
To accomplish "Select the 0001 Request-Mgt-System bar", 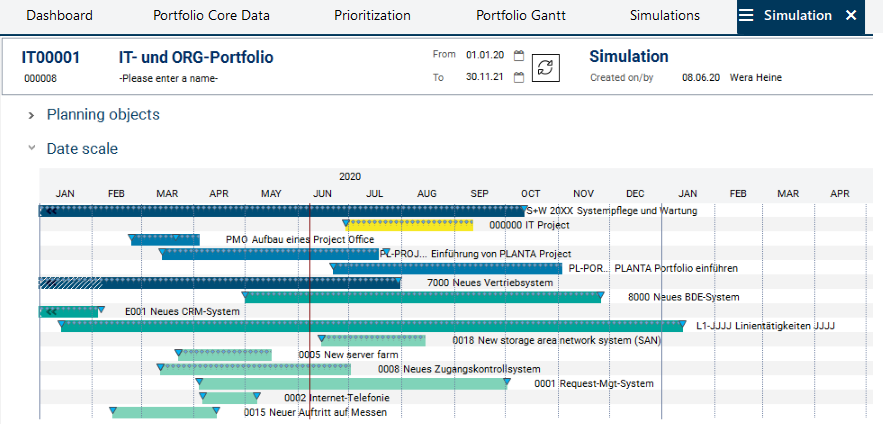I will [x=355, y=384].
